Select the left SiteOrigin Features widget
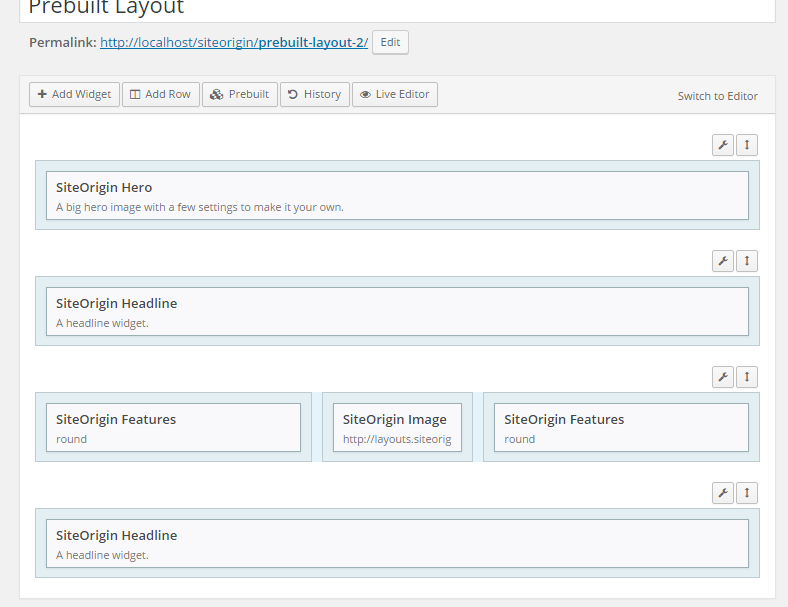Screen dimensions: 788x607 point(173,428)
